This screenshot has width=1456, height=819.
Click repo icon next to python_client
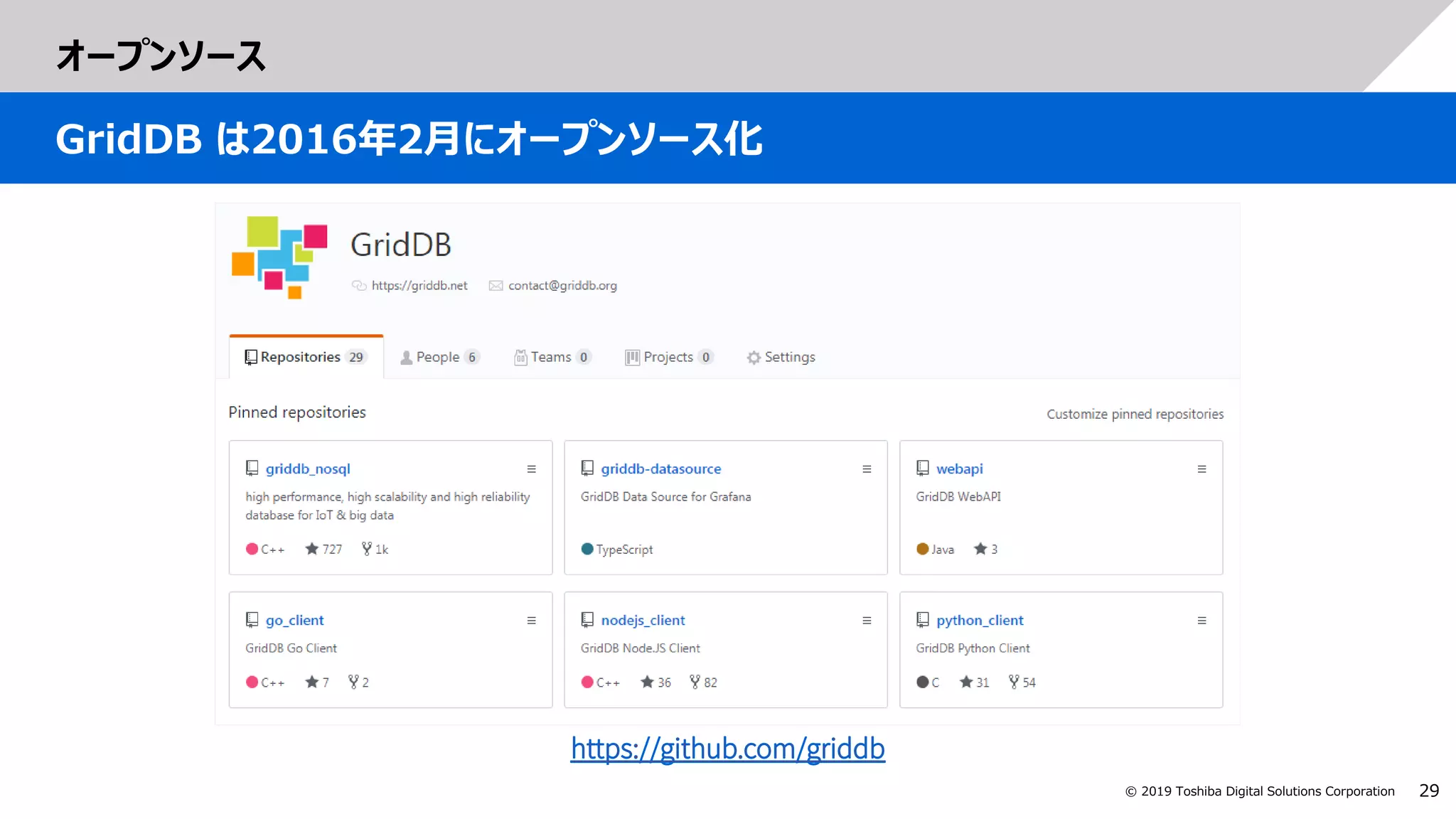[923, 619]
